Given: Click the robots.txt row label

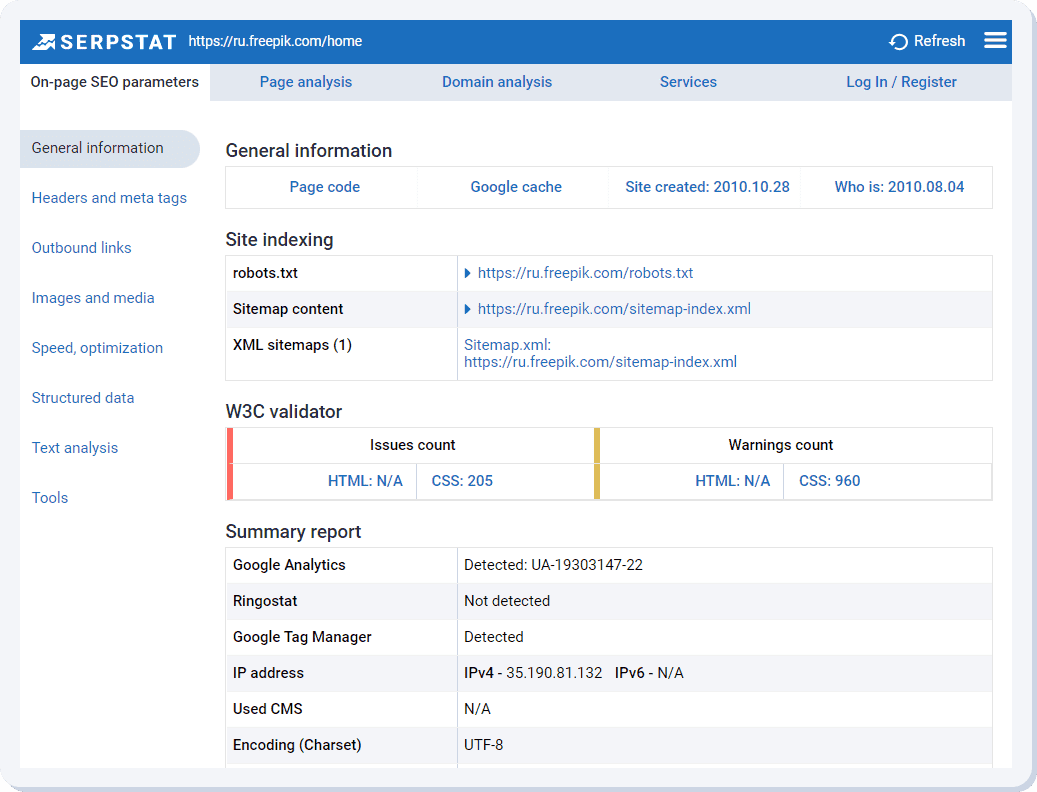Looking at the screenshot, I should click(x=265, y=273).
